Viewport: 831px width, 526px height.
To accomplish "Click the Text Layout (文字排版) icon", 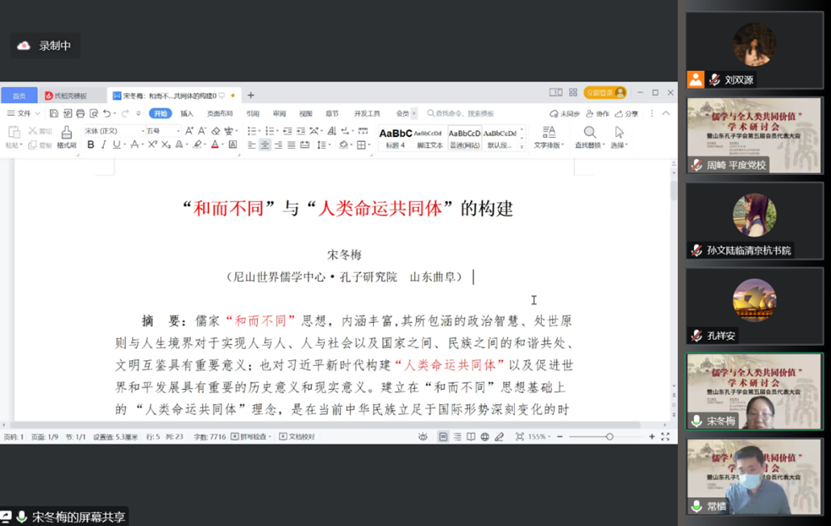I will (x=548, y=133).
